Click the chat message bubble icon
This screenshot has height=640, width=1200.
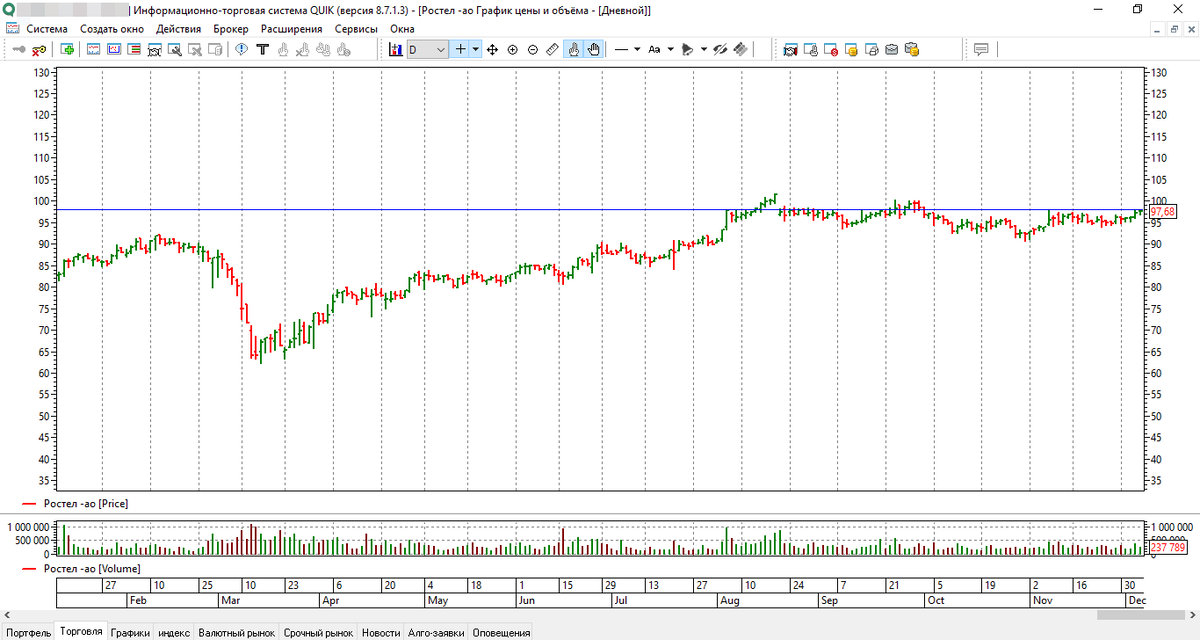click(981, 49)
